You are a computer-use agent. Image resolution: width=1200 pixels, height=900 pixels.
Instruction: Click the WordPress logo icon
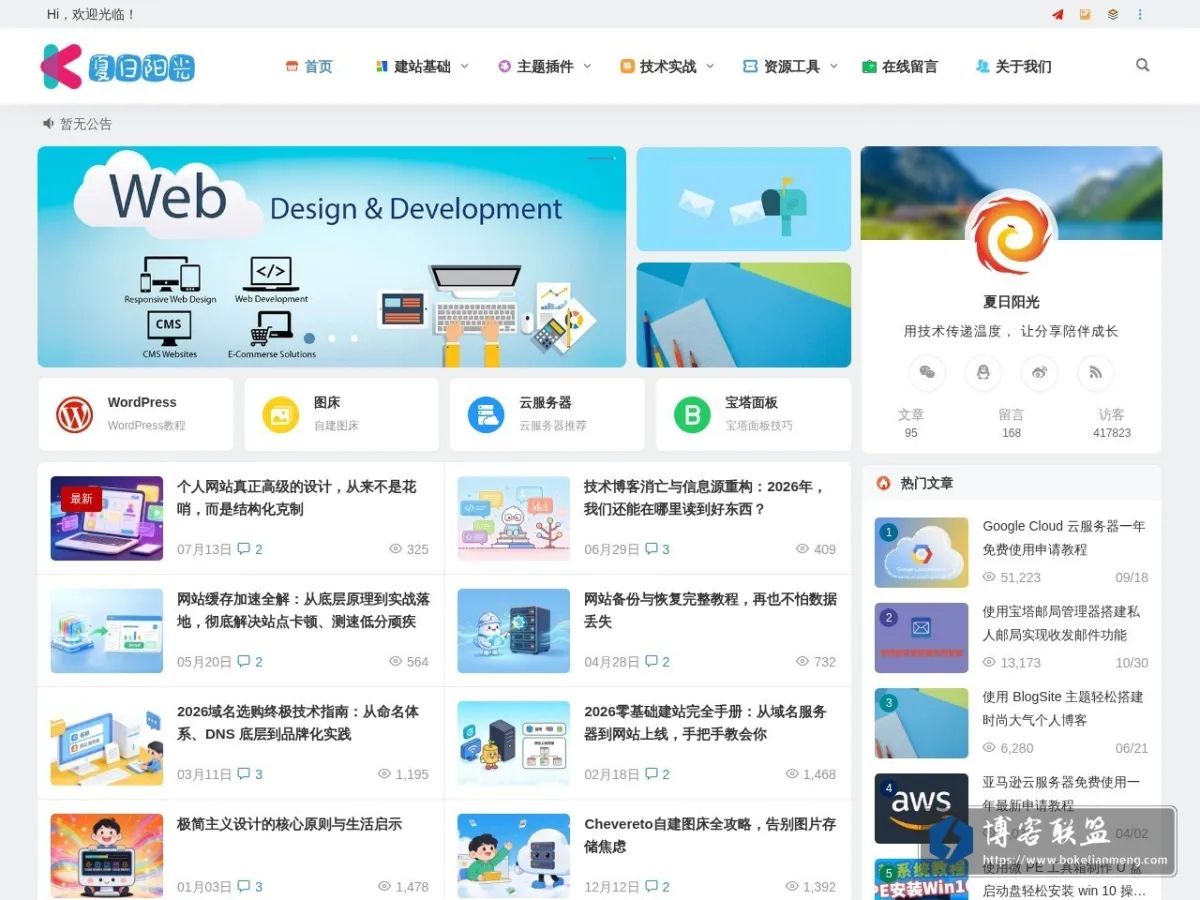point(74,414)
